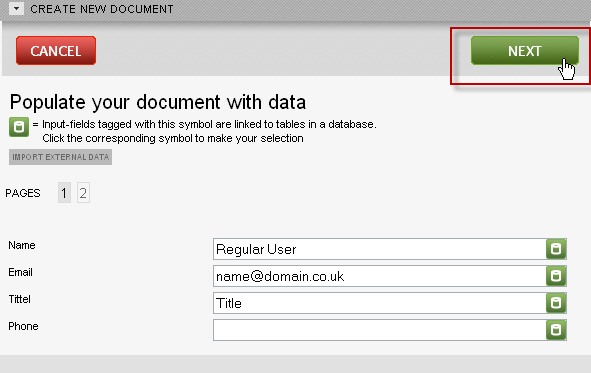Click the Email field label
Viewport: 591px width, 373px height.
[20, 272]
